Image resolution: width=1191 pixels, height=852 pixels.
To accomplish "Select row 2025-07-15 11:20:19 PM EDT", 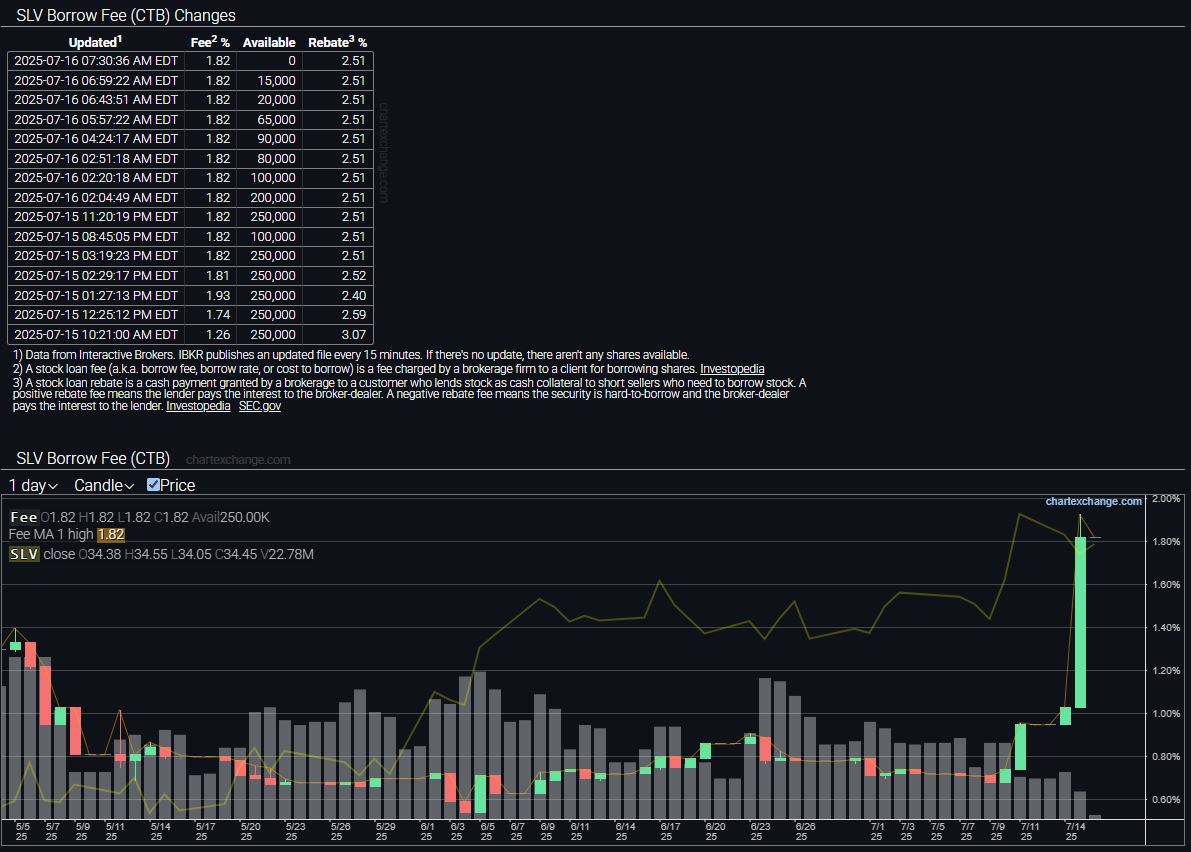I will [191, 216].
